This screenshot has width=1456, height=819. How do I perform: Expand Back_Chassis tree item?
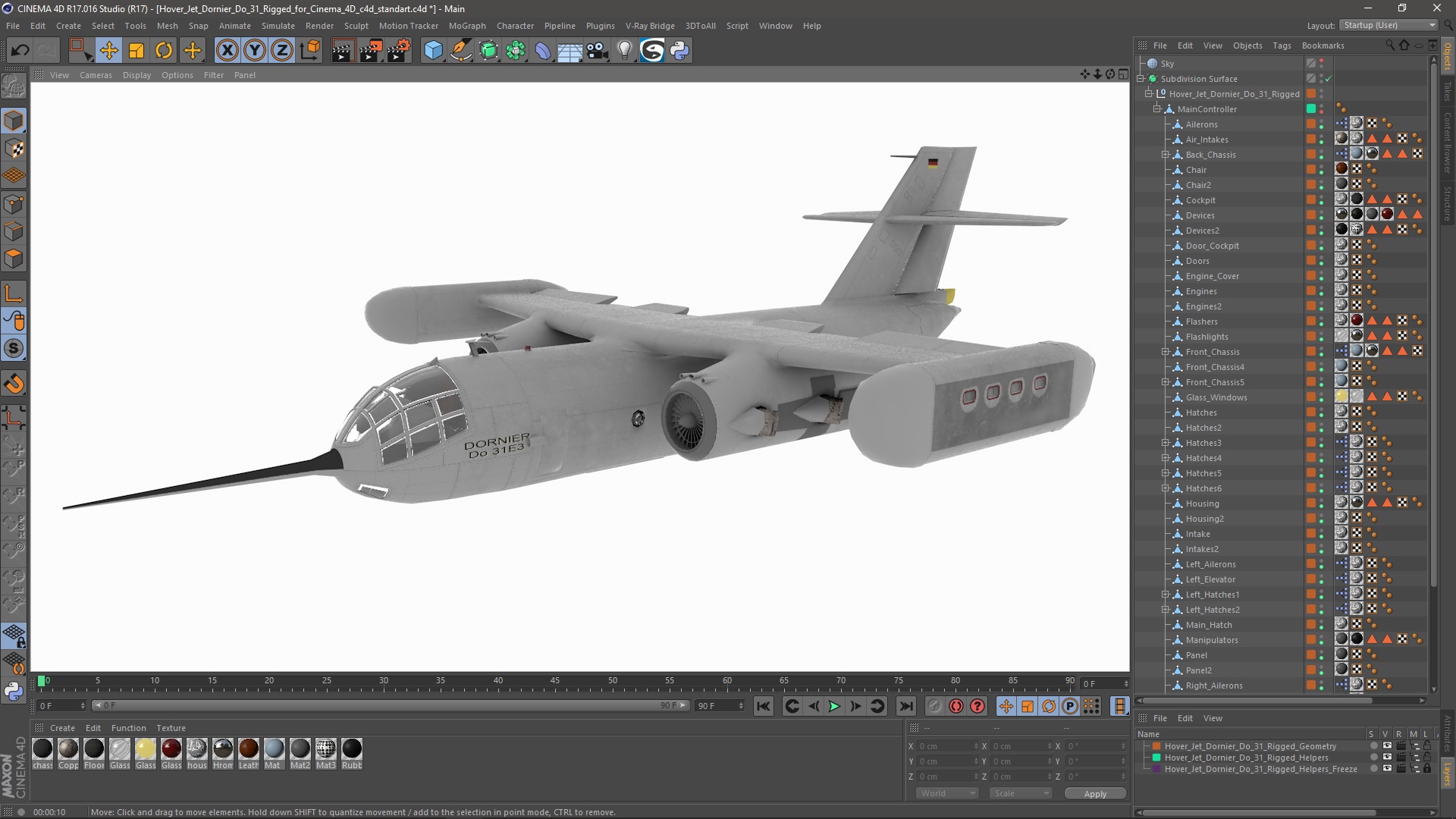click(1166, 155)
